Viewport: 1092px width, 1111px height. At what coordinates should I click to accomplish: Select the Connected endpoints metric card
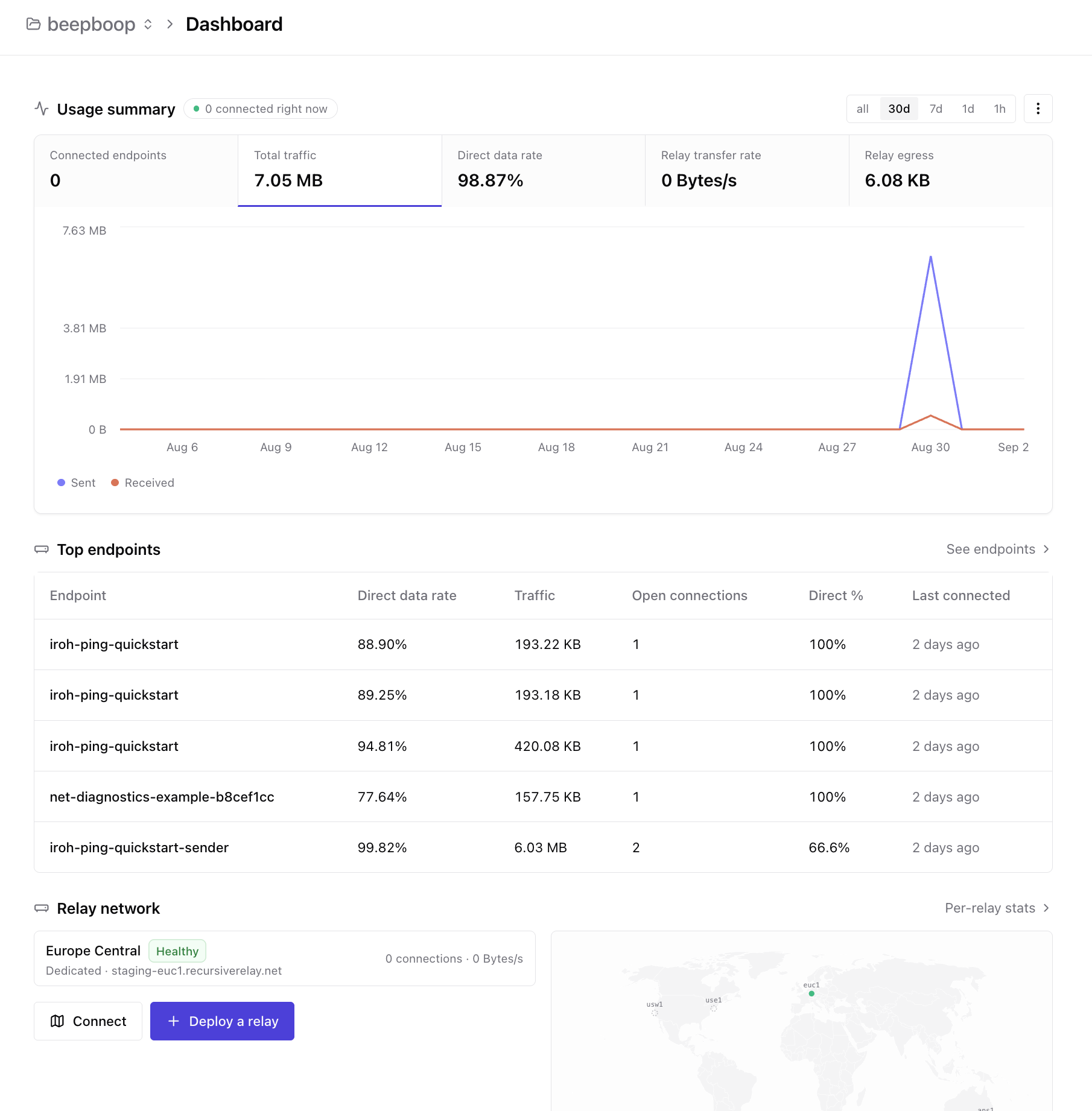(136, 171)
